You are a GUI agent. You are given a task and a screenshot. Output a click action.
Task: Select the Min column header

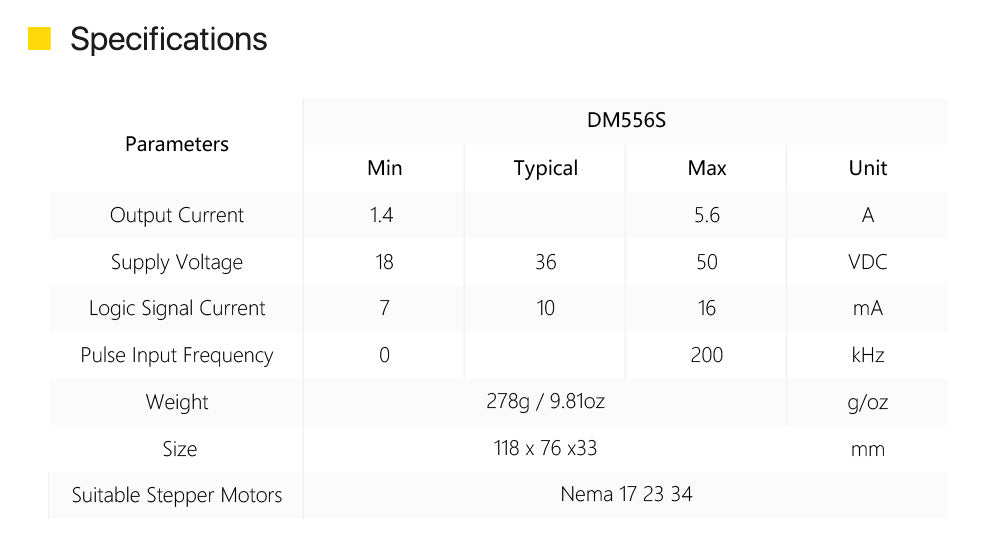[x=384, y=168]
